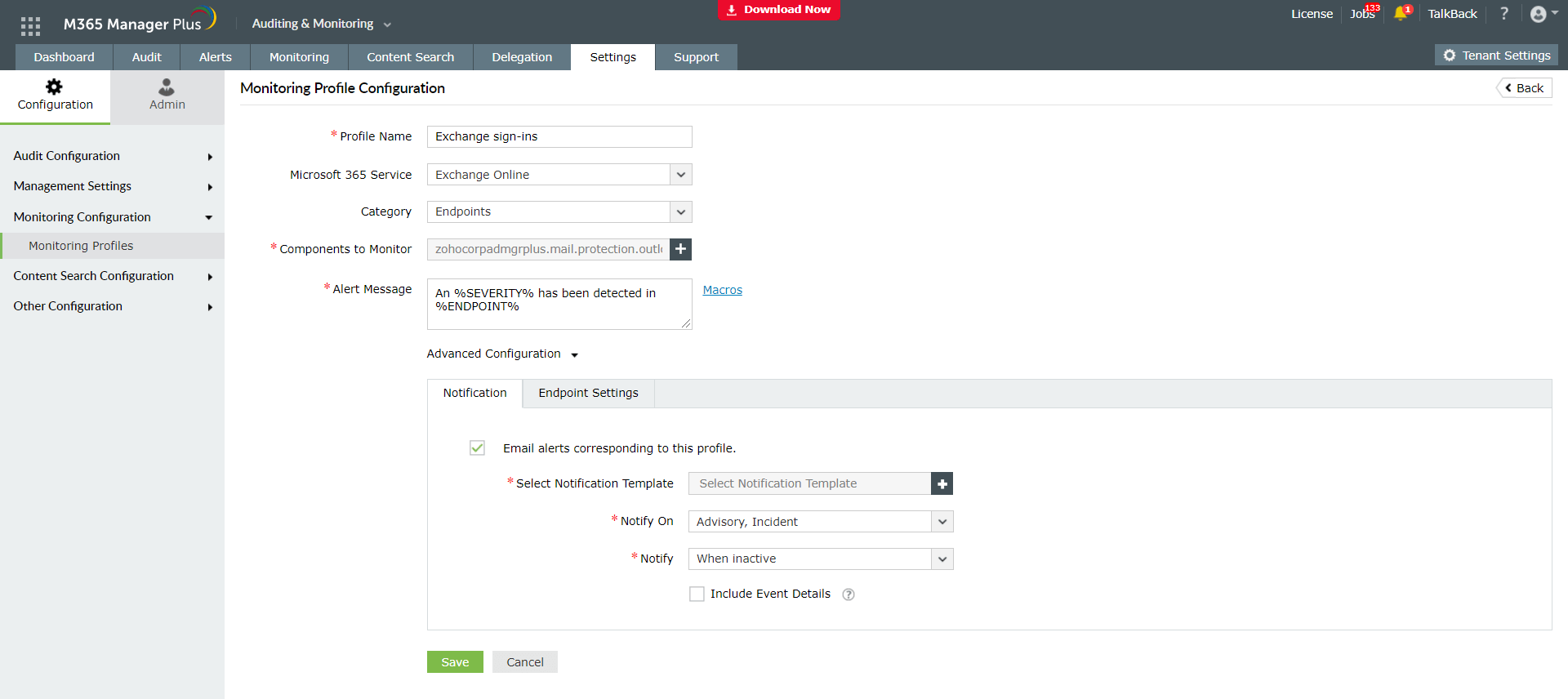Image resolution: width=1568 pixels, height=699 pixels.
Task: Expand Audit Configuration in sidebar
Action: click(x=112, y=156)
